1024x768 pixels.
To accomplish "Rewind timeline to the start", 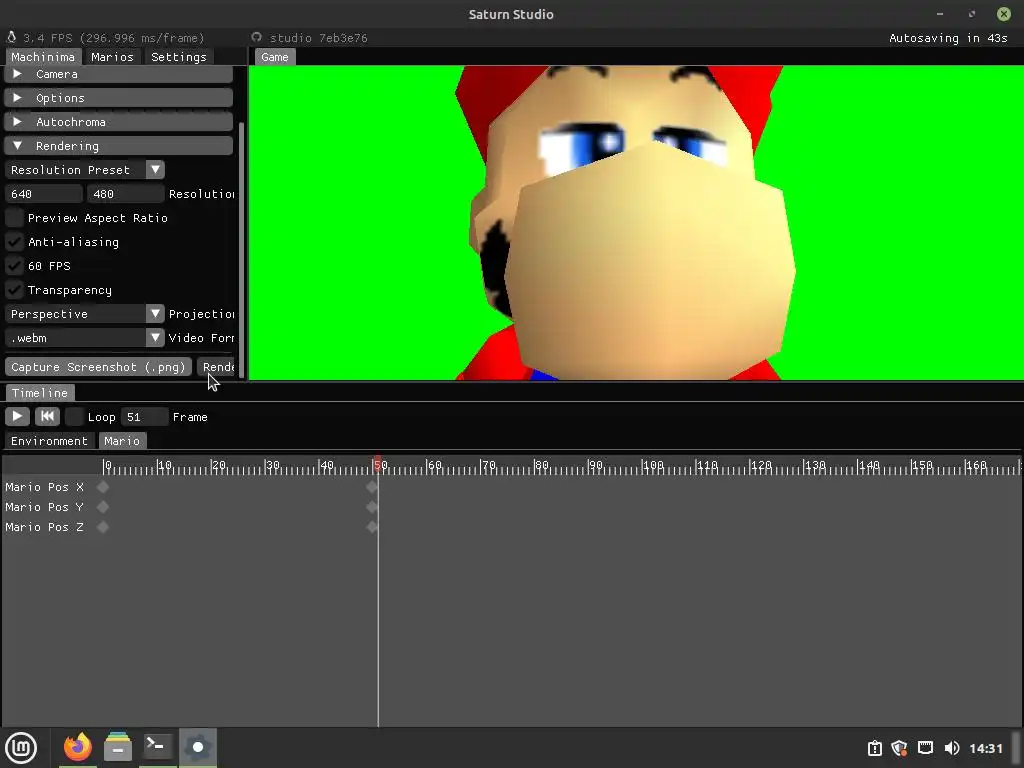I will (47, 417).
